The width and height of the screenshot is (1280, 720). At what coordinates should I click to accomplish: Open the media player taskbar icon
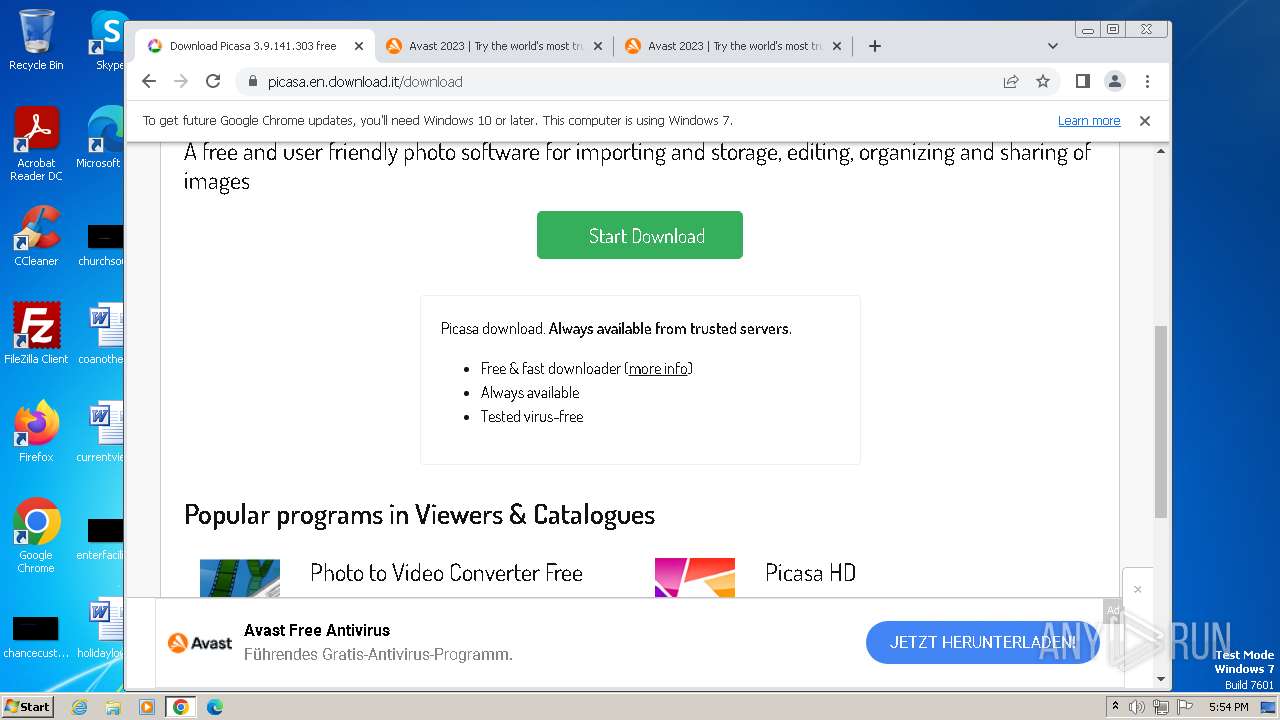click(147, 707)
